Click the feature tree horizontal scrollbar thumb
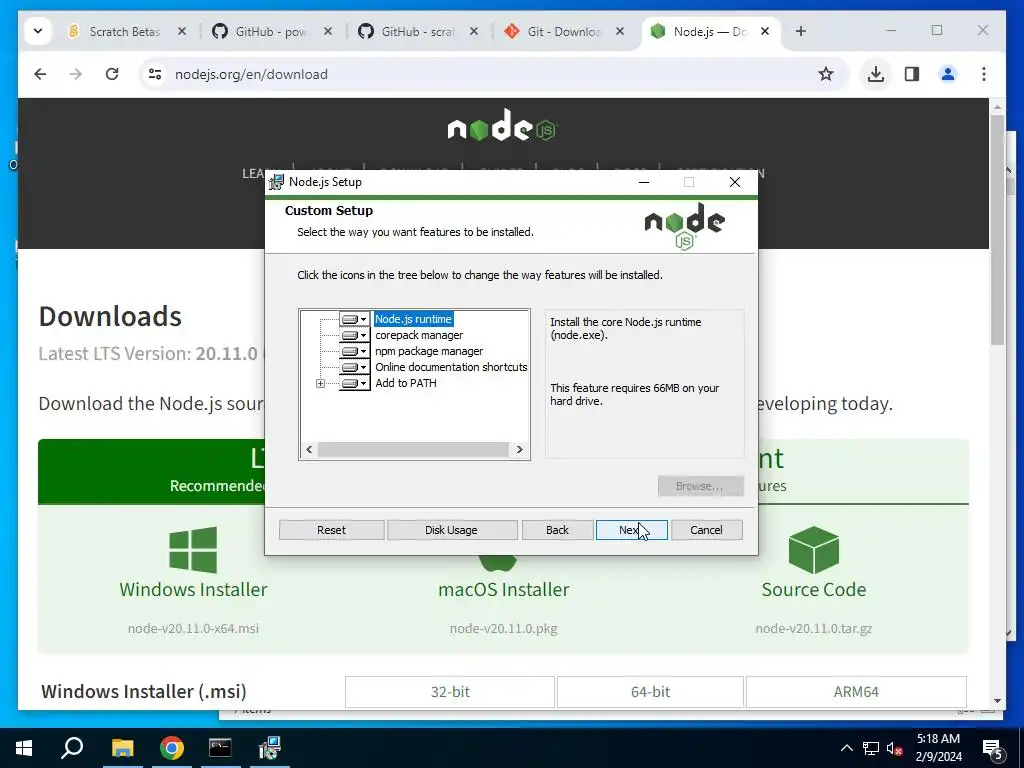This screenshot has width=1024, height=768. pyautogui.click(x=413, y=449)
